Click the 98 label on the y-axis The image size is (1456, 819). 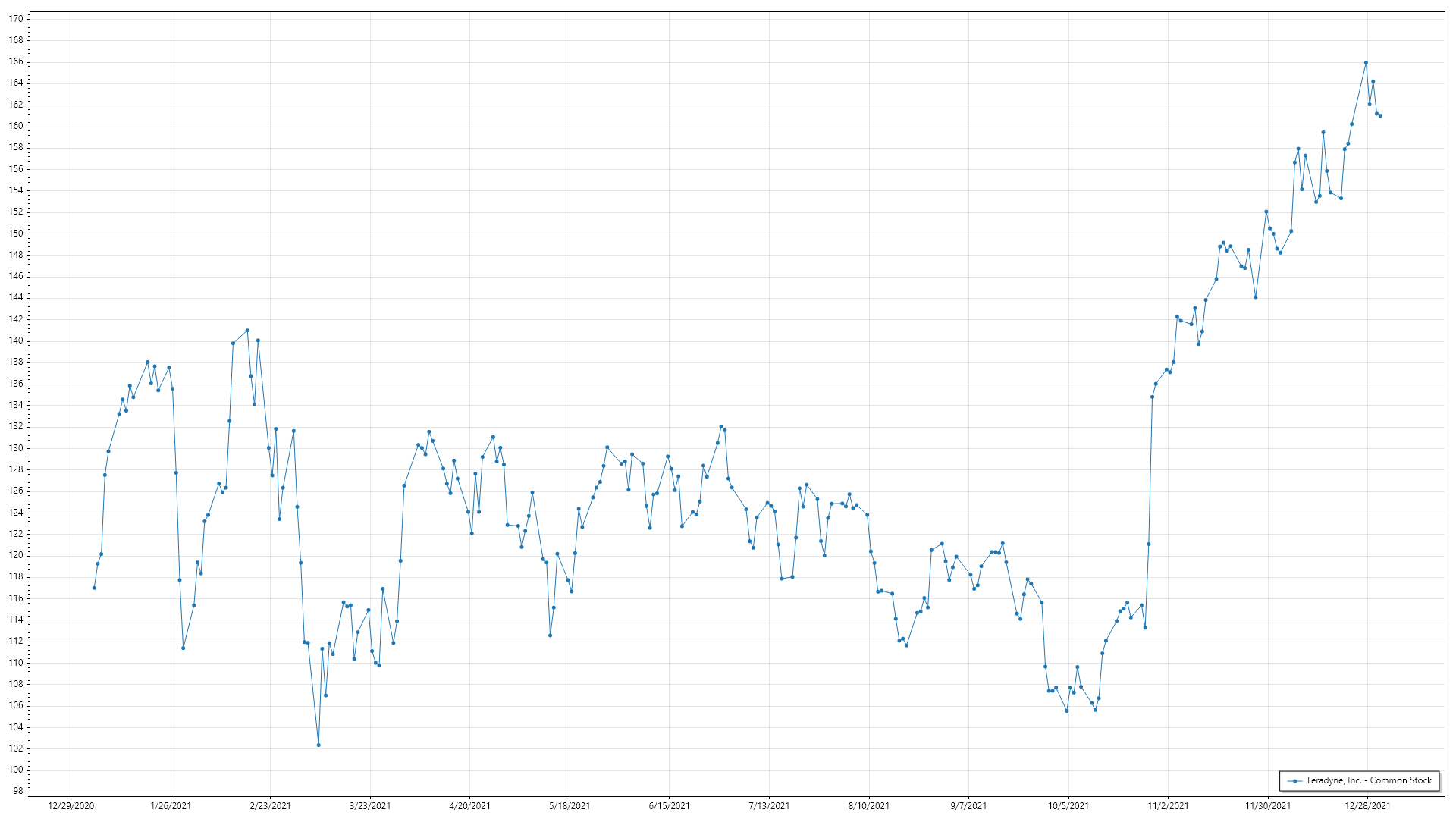click(x=18, y=791)
